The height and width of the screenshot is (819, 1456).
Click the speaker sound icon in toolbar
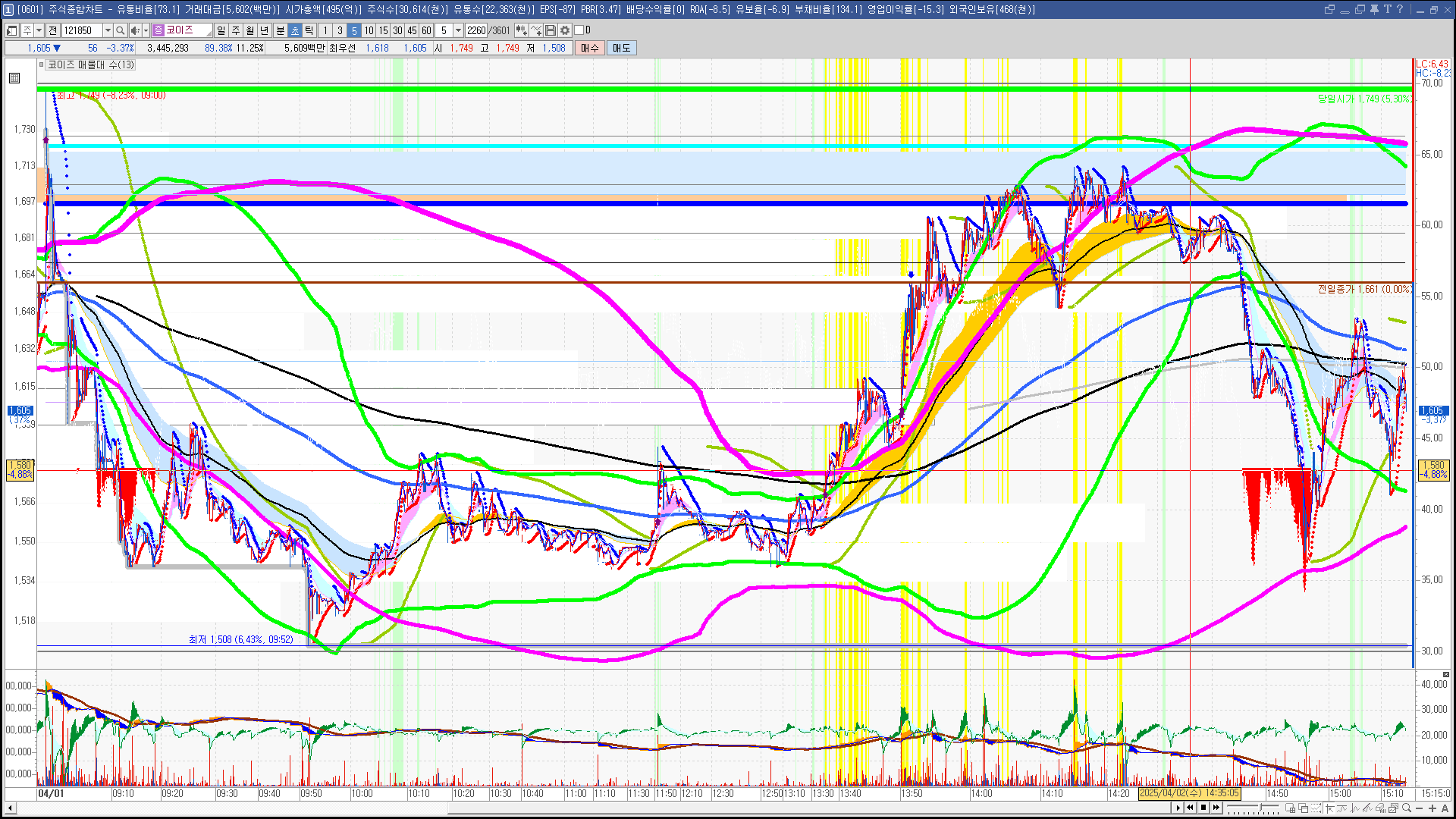click(134, 30)
